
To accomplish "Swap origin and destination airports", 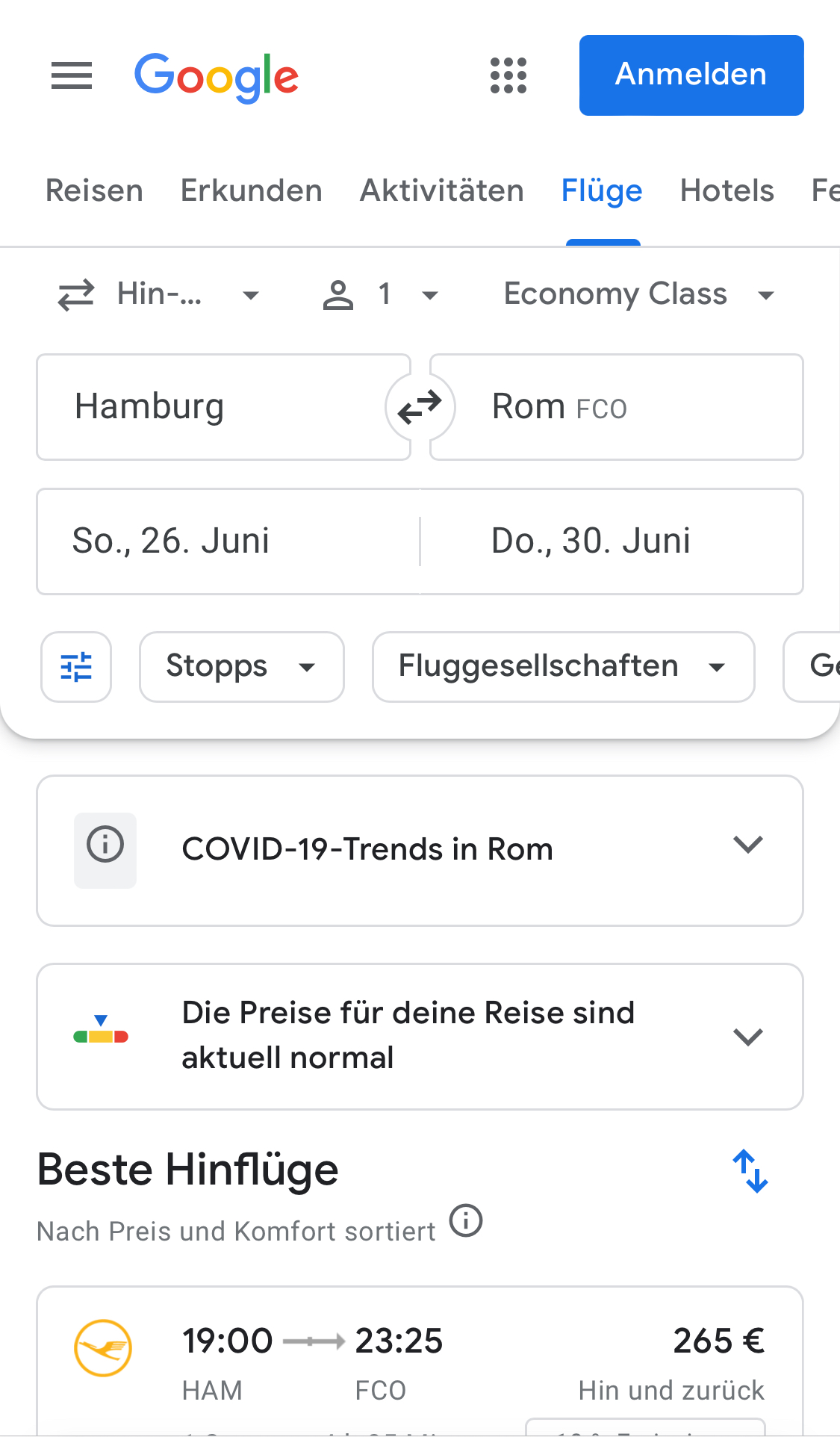I will point(420,408).
